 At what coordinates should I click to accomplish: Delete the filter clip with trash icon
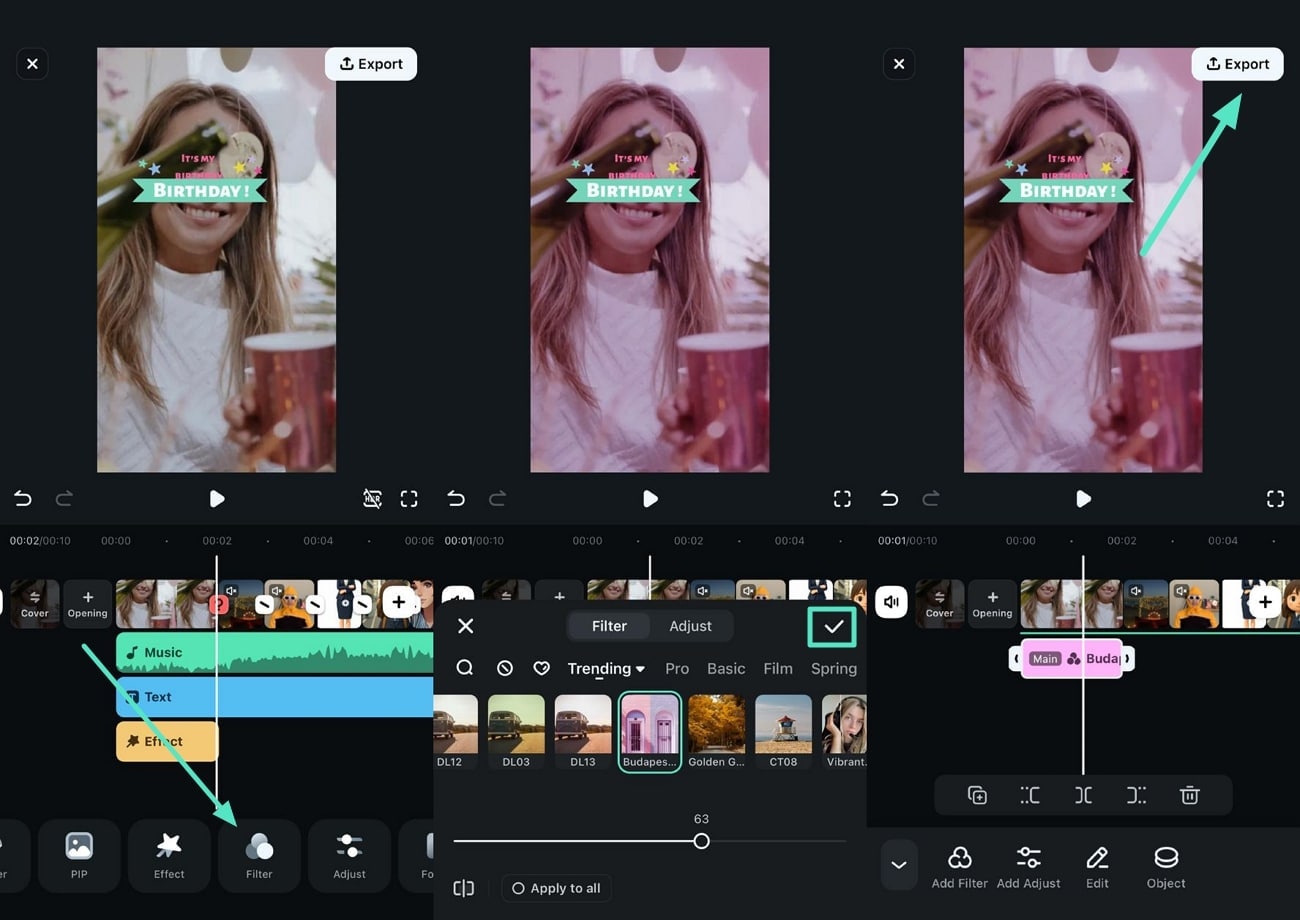1189,795
